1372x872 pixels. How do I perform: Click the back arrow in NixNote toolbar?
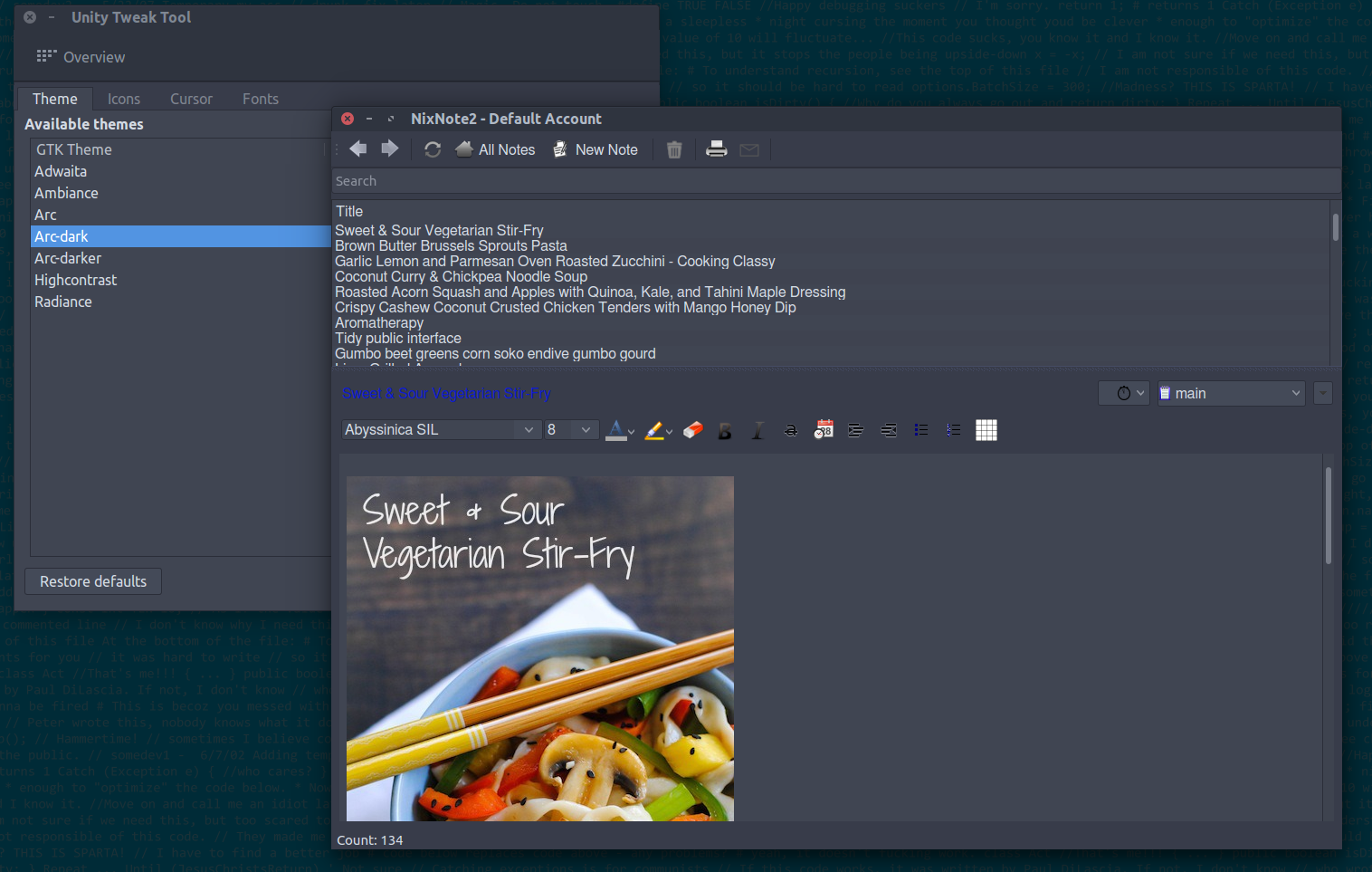(358, 149)
